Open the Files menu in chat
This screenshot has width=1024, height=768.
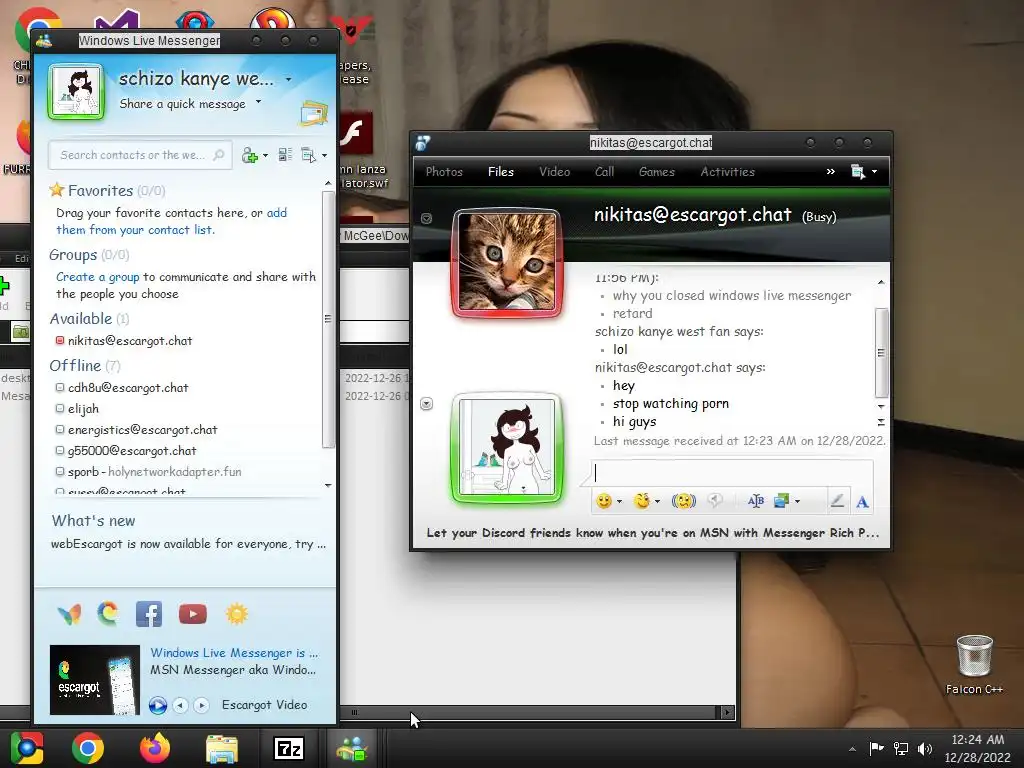coord(501,172)
